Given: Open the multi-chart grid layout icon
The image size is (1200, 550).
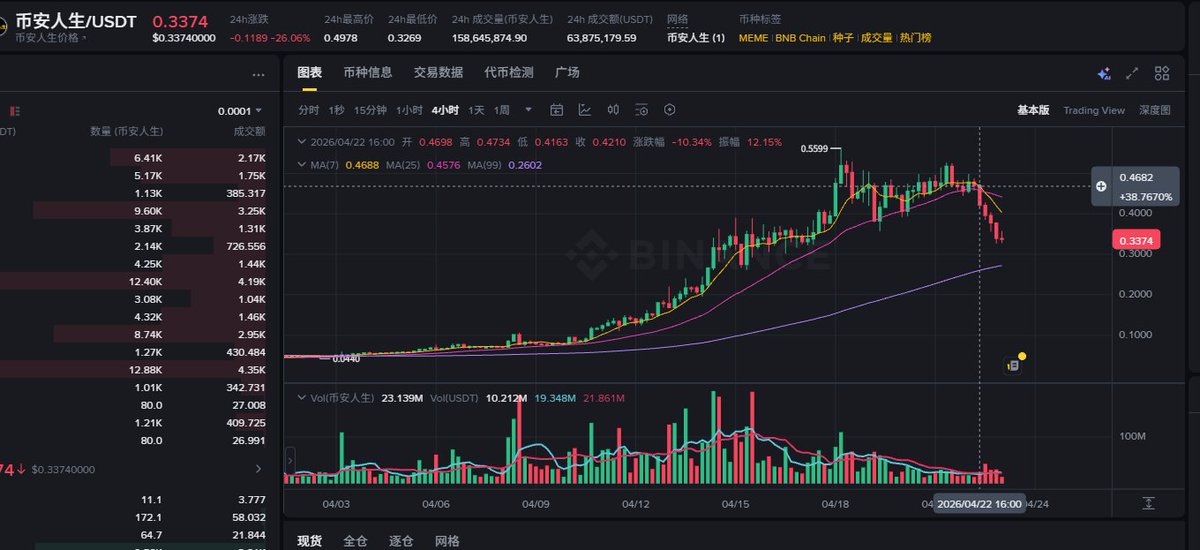Looking at the screenshot, I should coord(1162,73).
